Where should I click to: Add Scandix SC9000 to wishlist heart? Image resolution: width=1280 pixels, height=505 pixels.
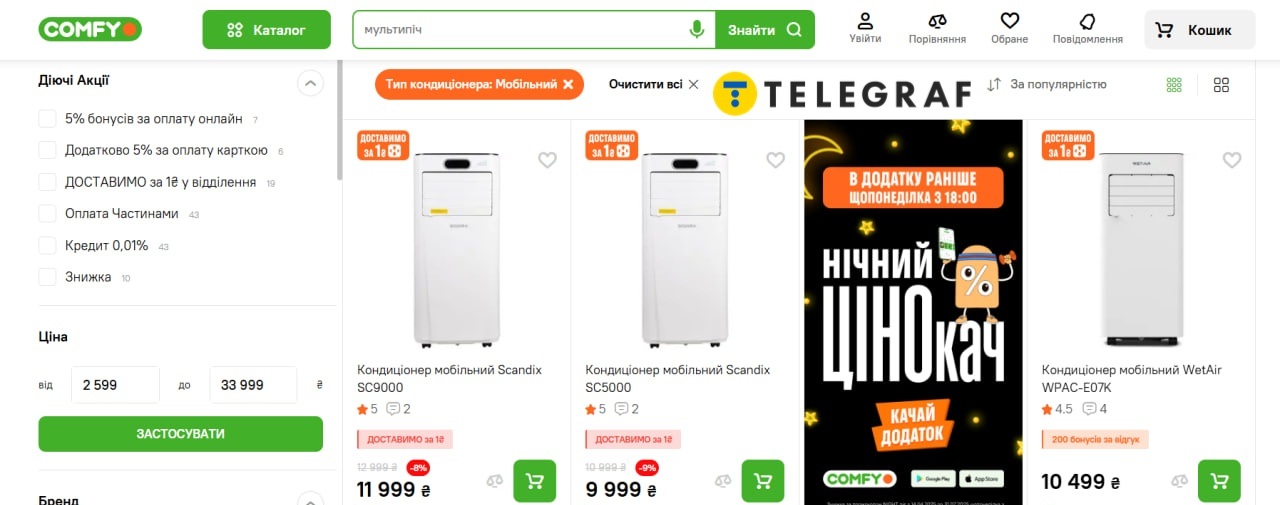pos(547,160)
